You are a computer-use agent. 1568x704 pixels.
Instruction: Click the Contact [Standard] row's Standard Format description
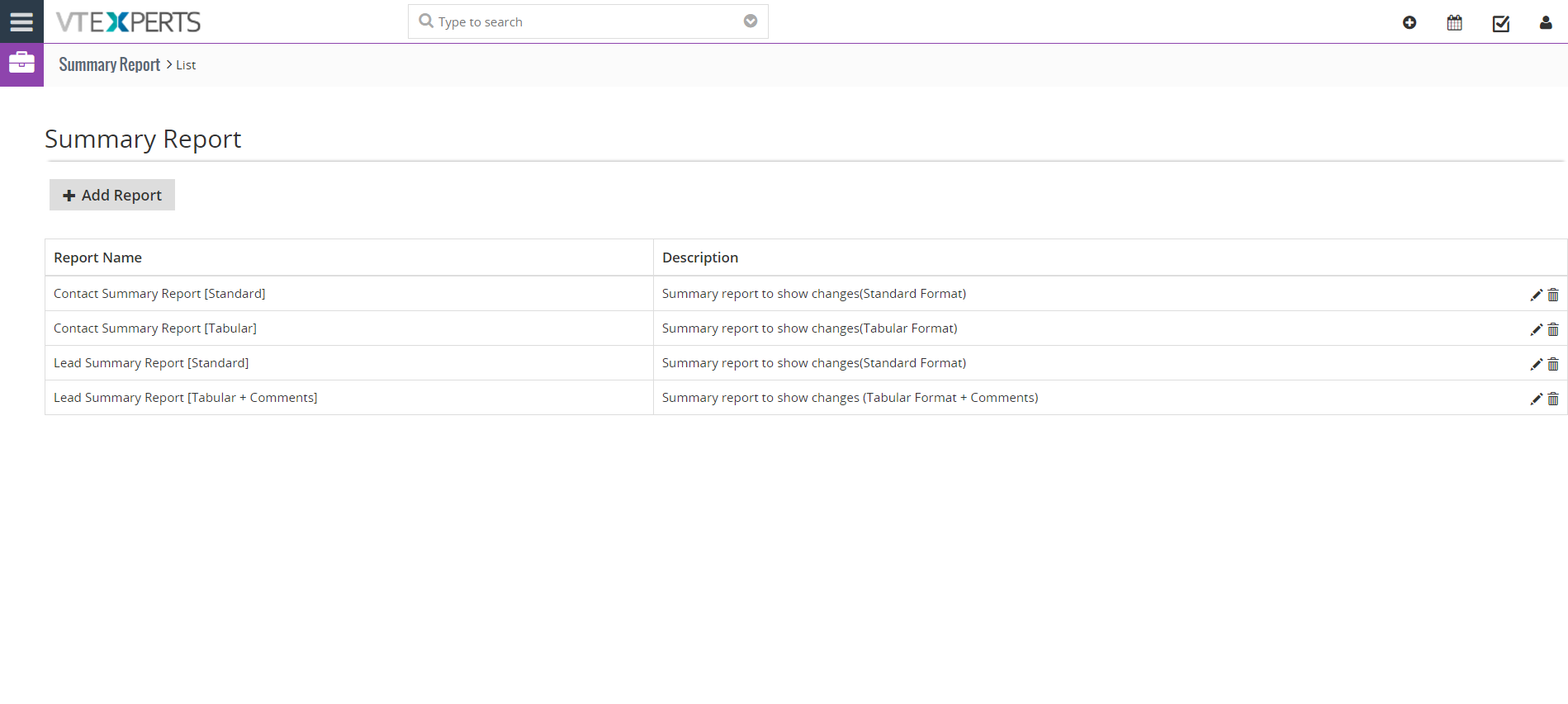tap(814, 294)
